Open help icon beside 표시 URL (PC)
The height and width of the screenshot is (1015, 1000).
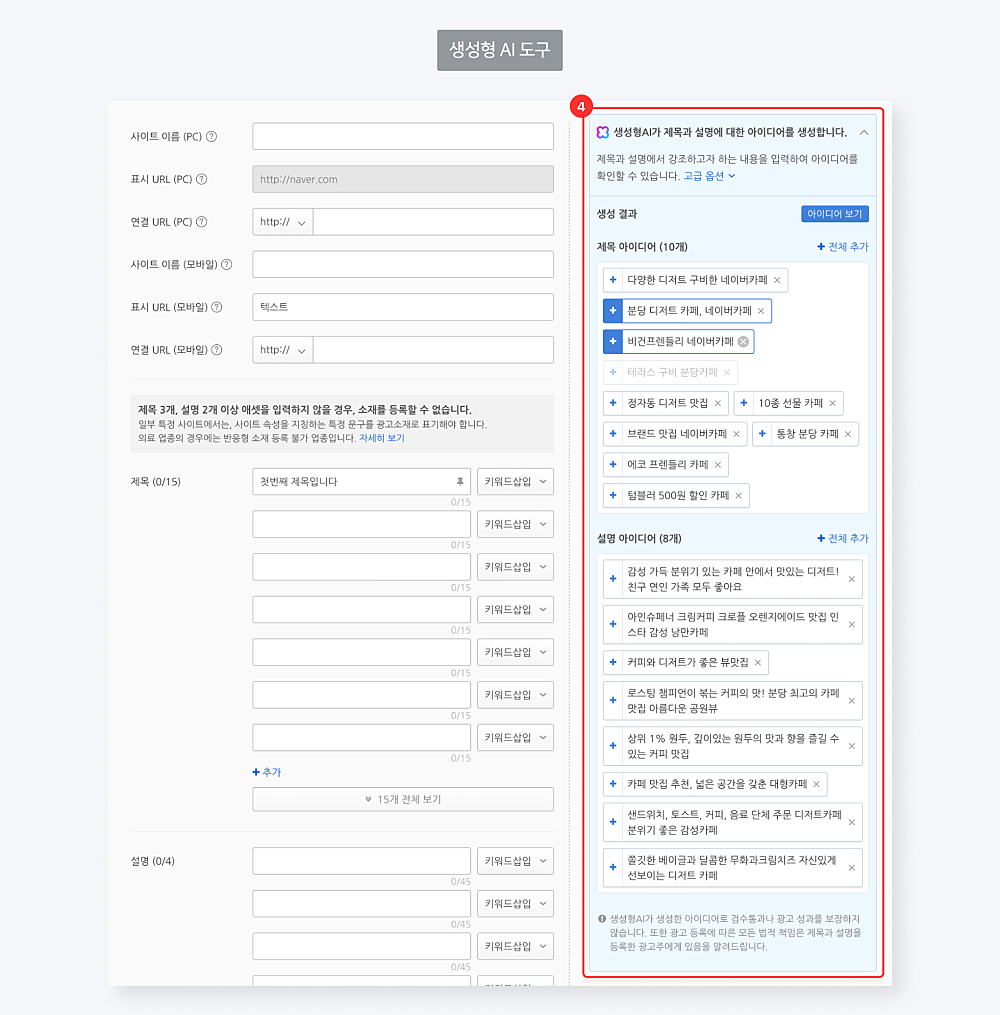pyautogui.click(x=202, y=179)
